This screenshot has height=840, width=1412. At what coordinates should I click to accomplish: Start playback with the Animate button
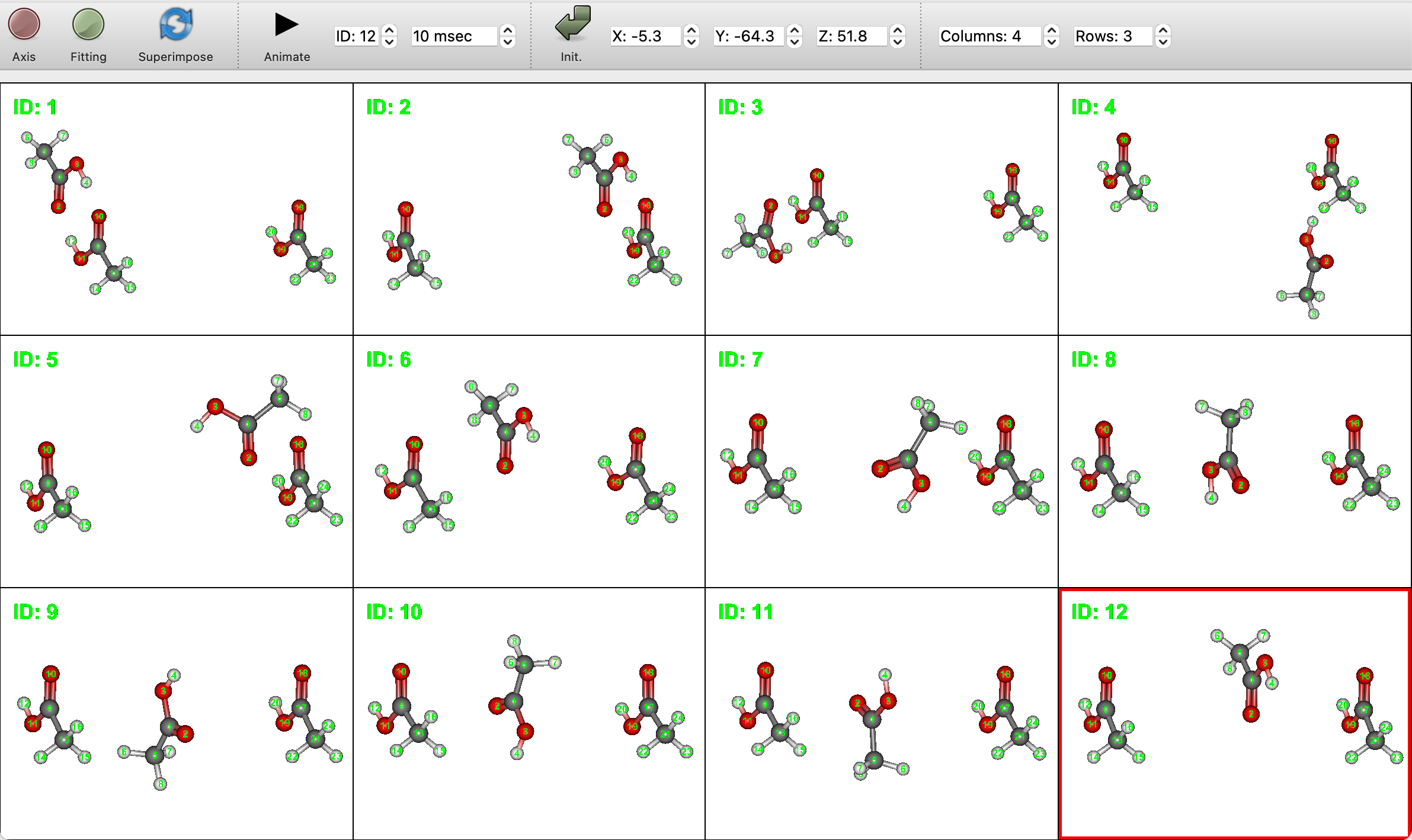tap(286, 25)
